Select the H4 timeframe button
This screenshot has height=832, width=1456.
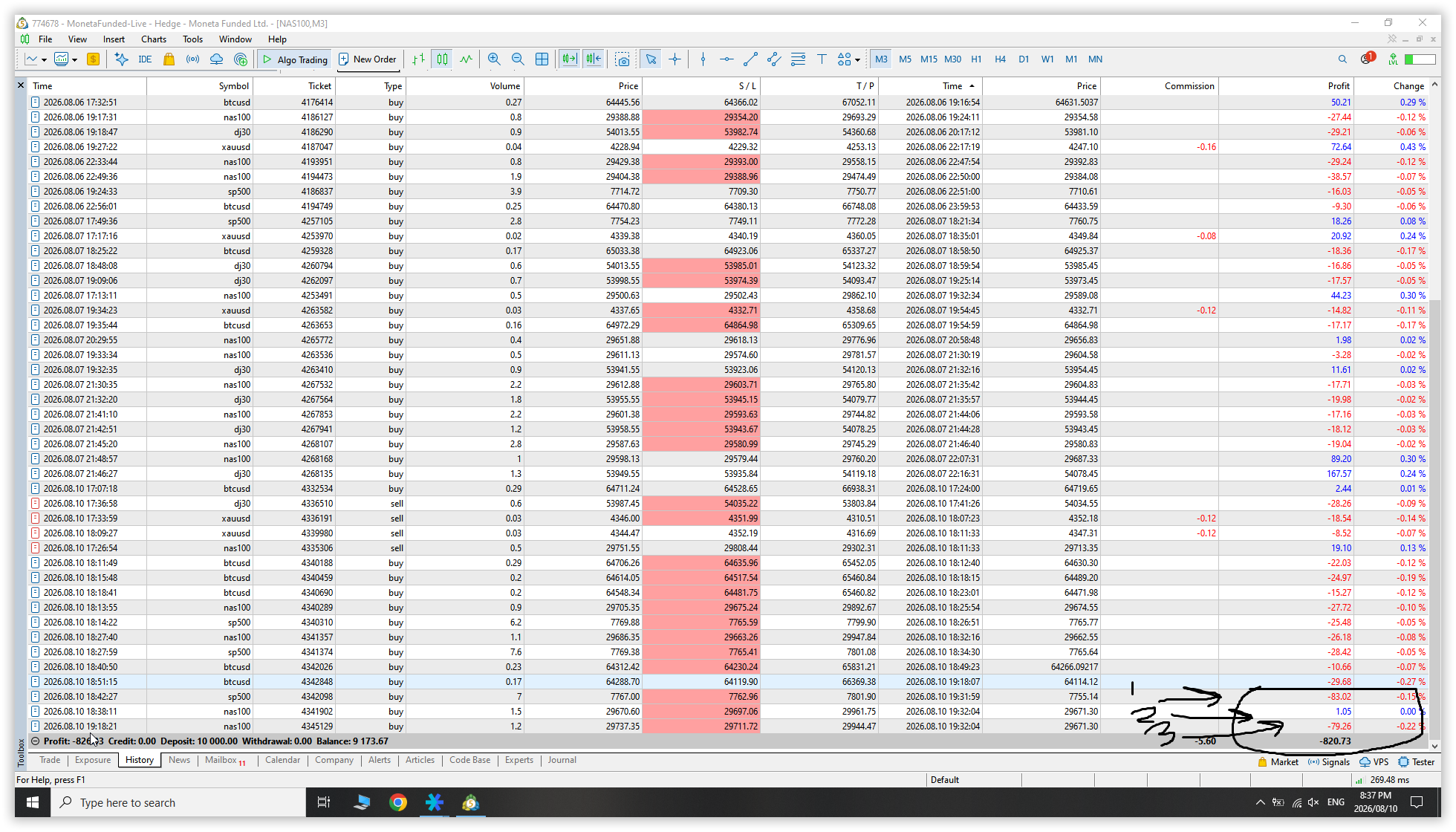click(1000, 59)
